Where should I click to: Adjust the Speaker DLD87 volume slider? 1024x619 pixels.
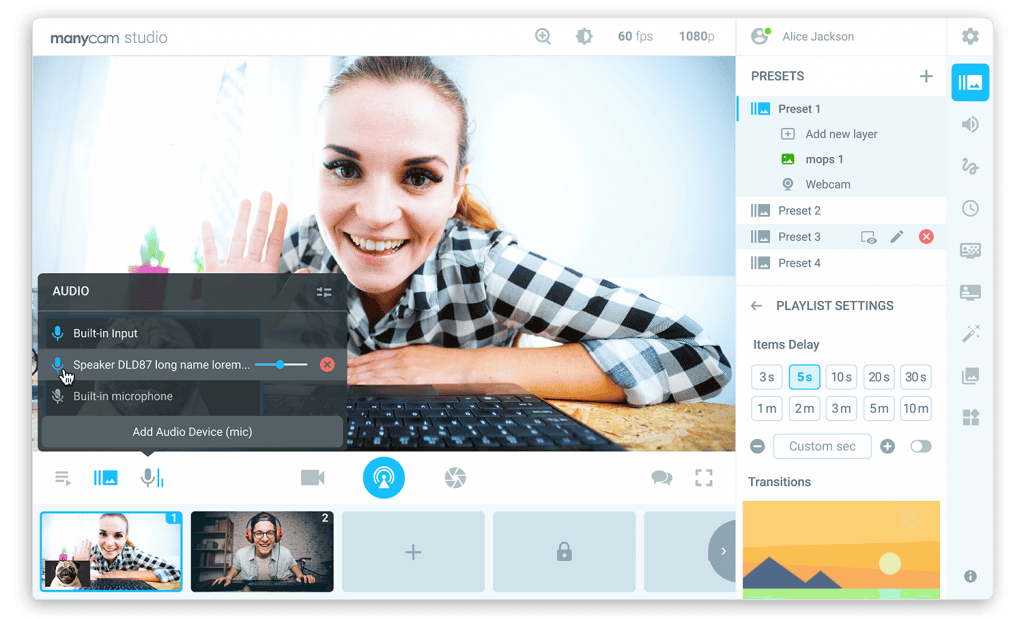coord(281,364)
